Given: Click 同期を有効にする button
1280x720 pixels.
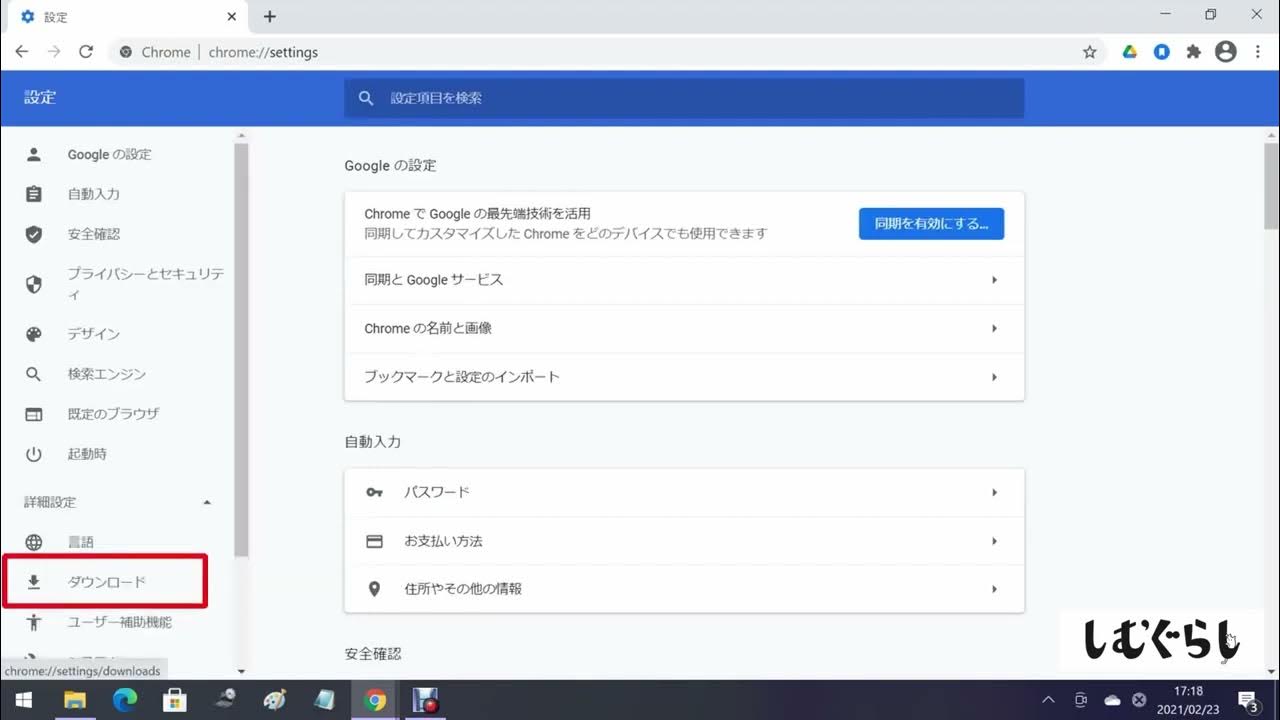Looking at the screenshot, I should tap(931, 224).
